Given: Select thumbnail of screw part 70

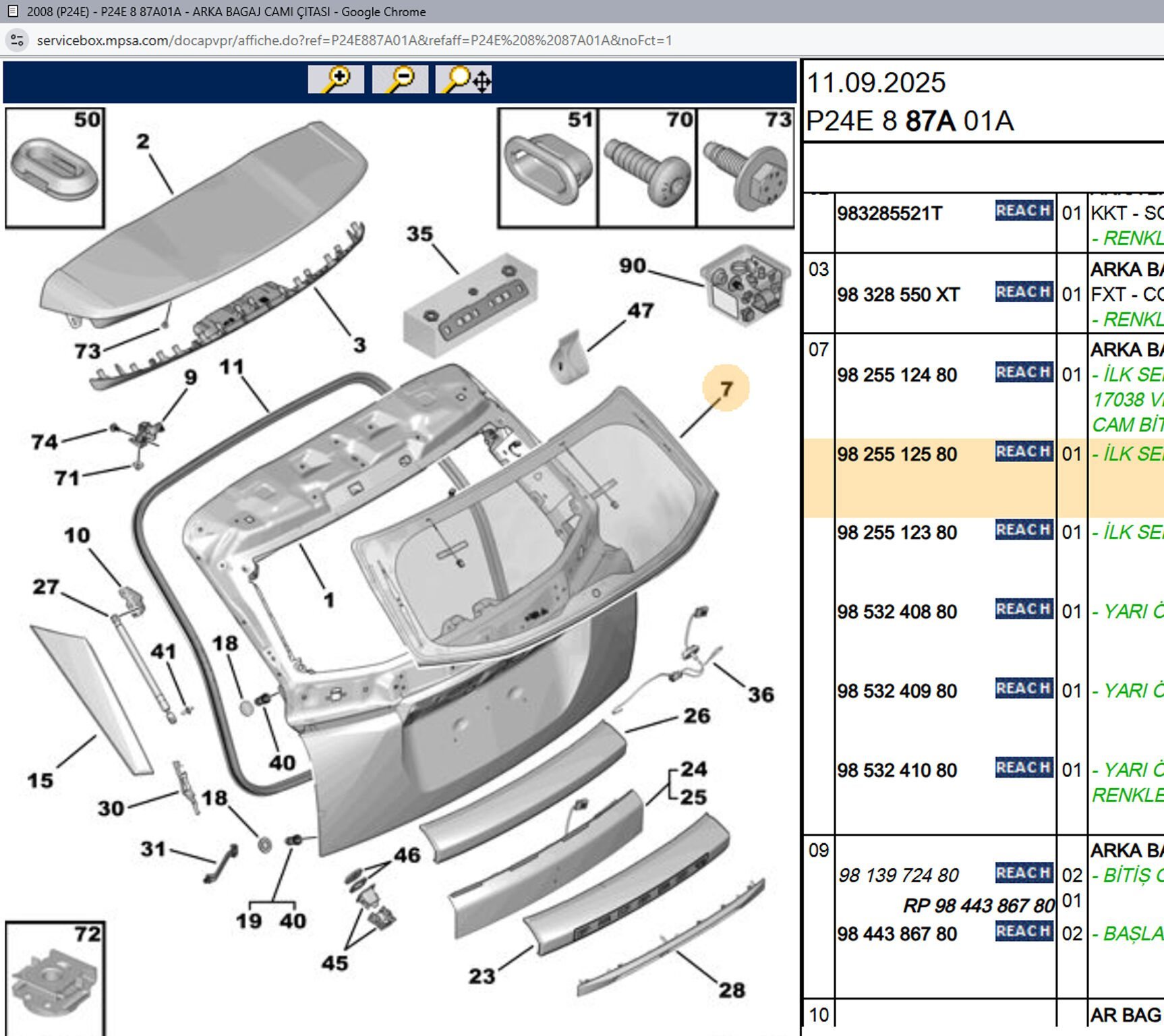Looking at the screenshot, I should click(647, 169).
